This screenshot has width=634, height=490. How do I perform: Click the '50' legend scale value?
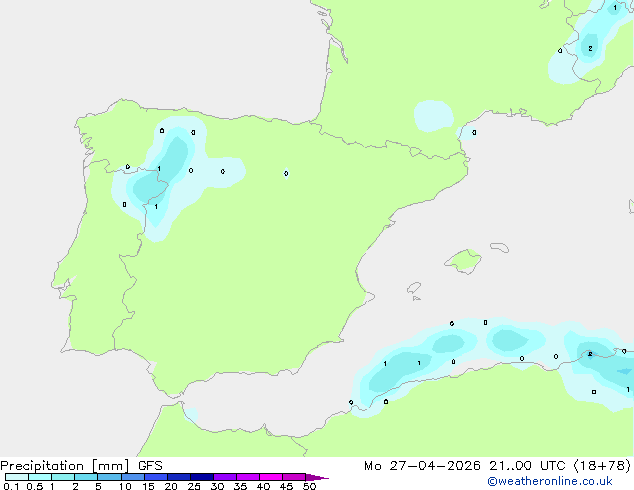pos(309,486)
